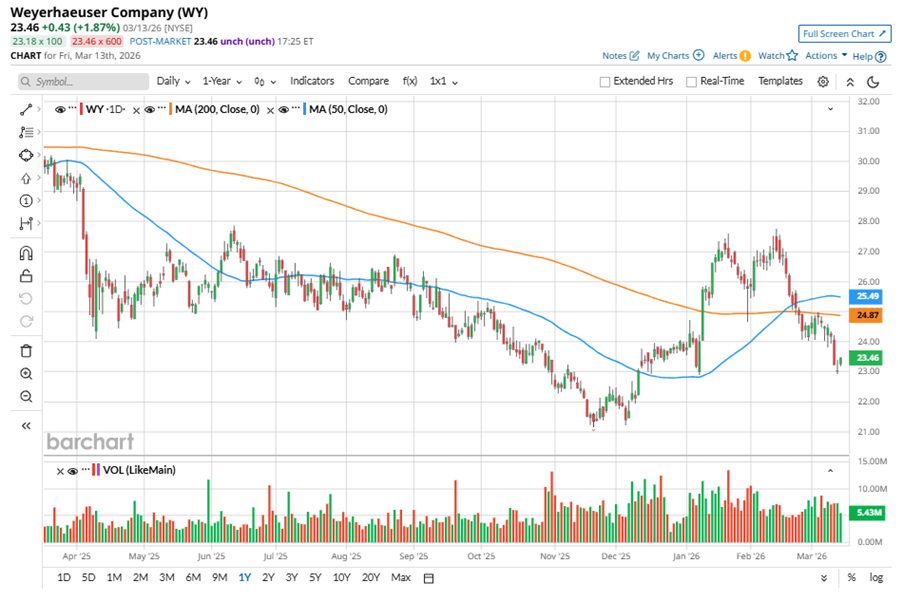Undo last chart action
Image resolution: width=903 pixels, height=601 pixels.
tap(26, 298)
